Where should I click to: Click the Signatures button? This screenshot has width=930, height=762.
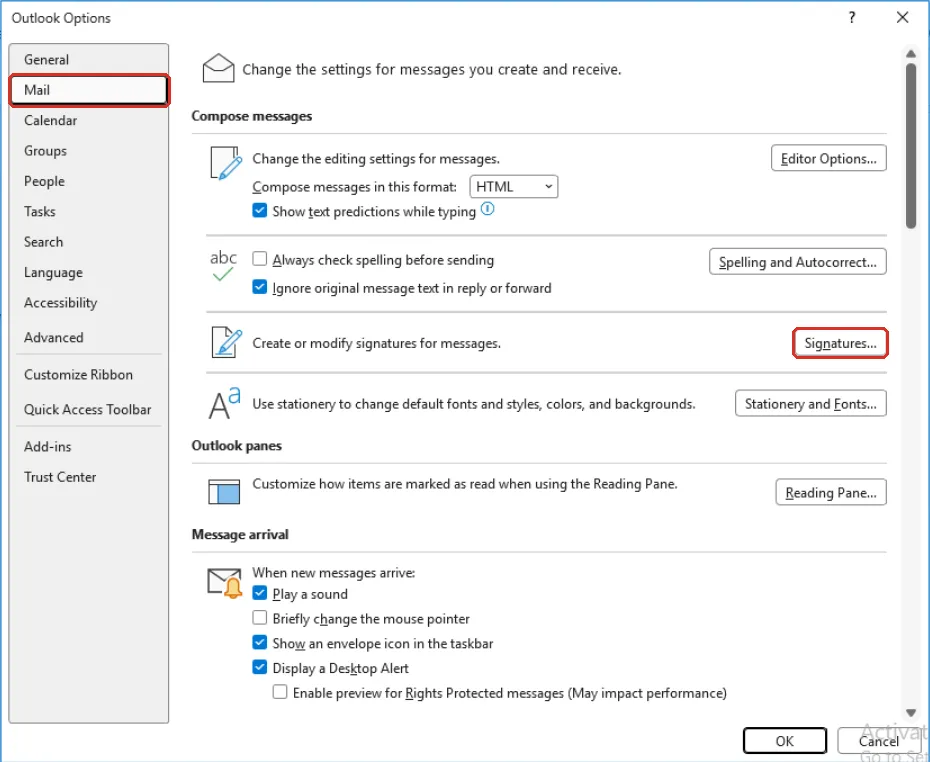(x=840, y=343)
